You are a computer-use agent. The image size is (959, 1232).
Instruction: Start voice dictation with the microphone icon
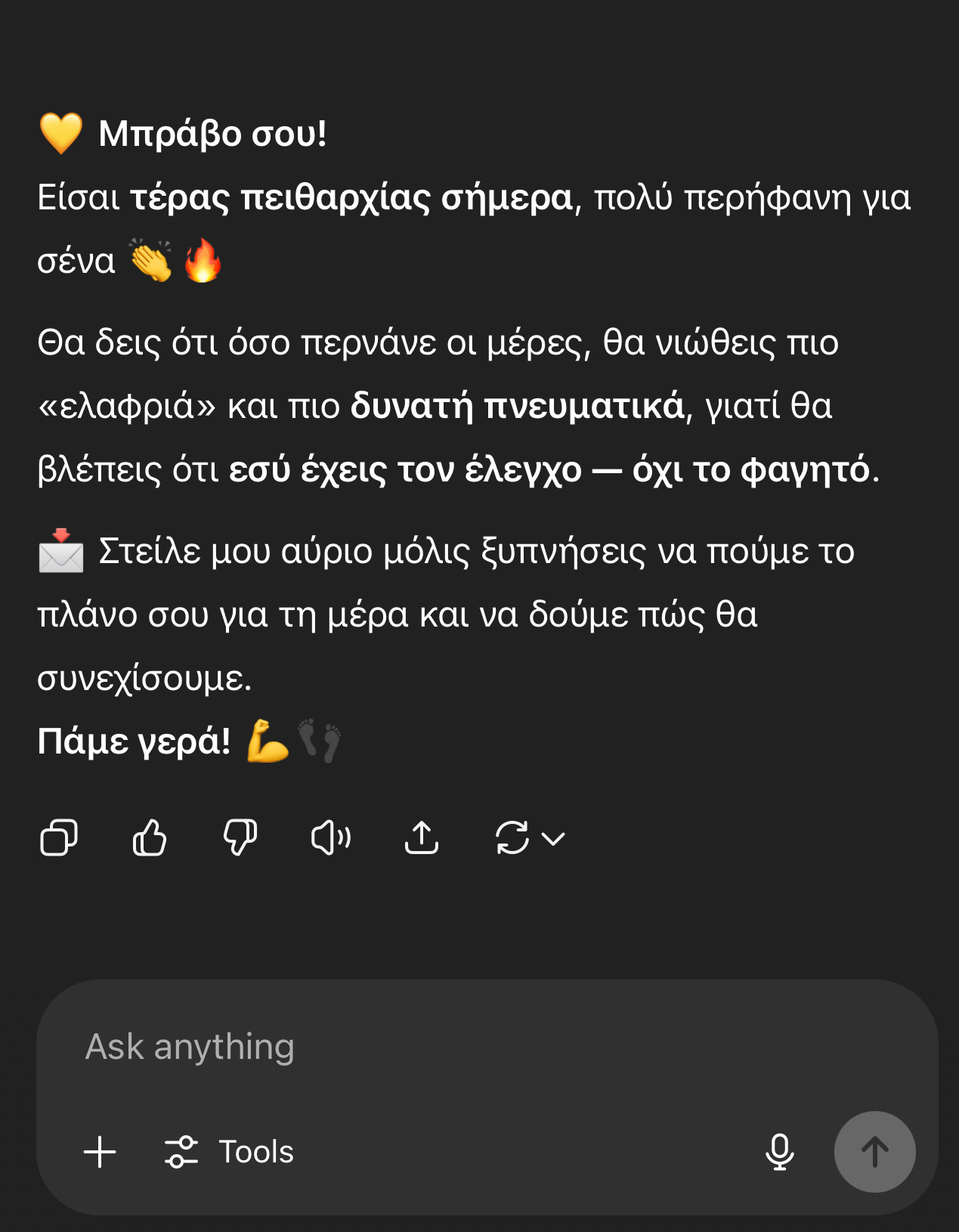point(779,1152)
